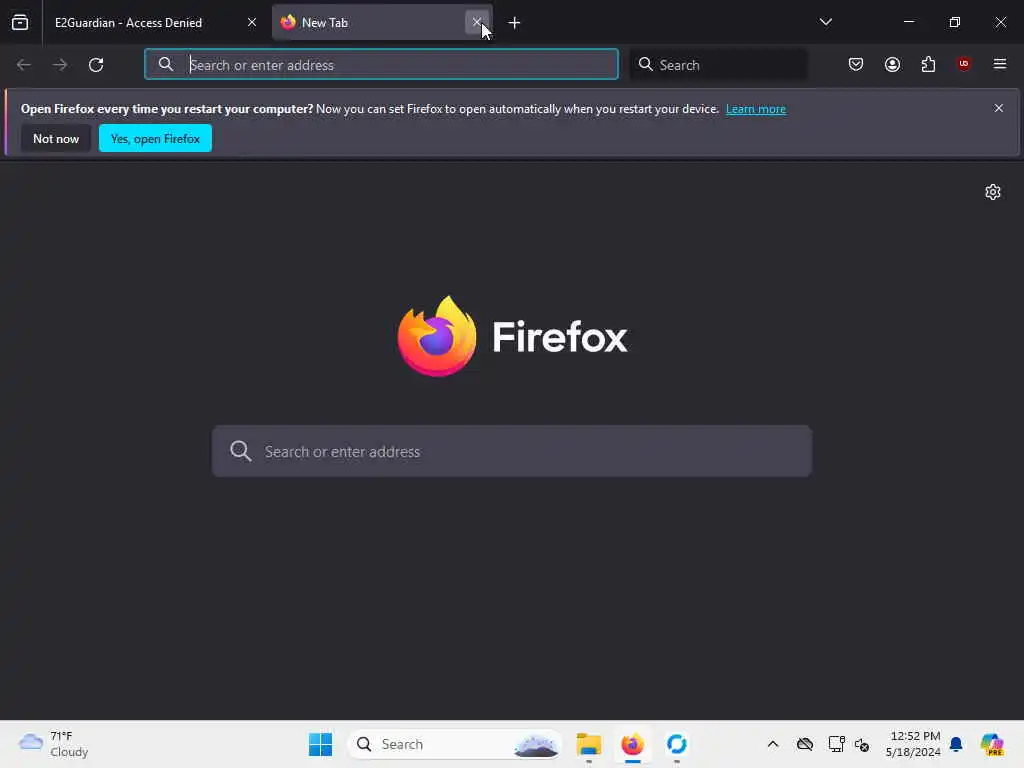Open the Firefox application hamburger menu
Image resolution: width=1024 pixels, height=768 pixels.
pyautogui.click(x=999, y=64)
